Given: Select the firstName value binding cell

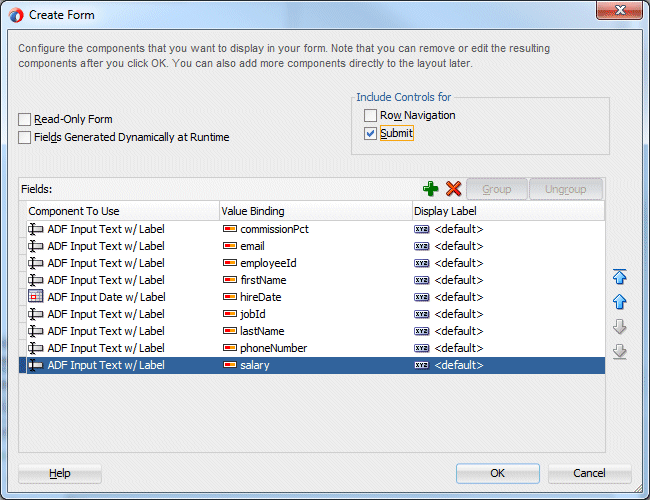Looking at the screenshot, I should click(315, 280).
